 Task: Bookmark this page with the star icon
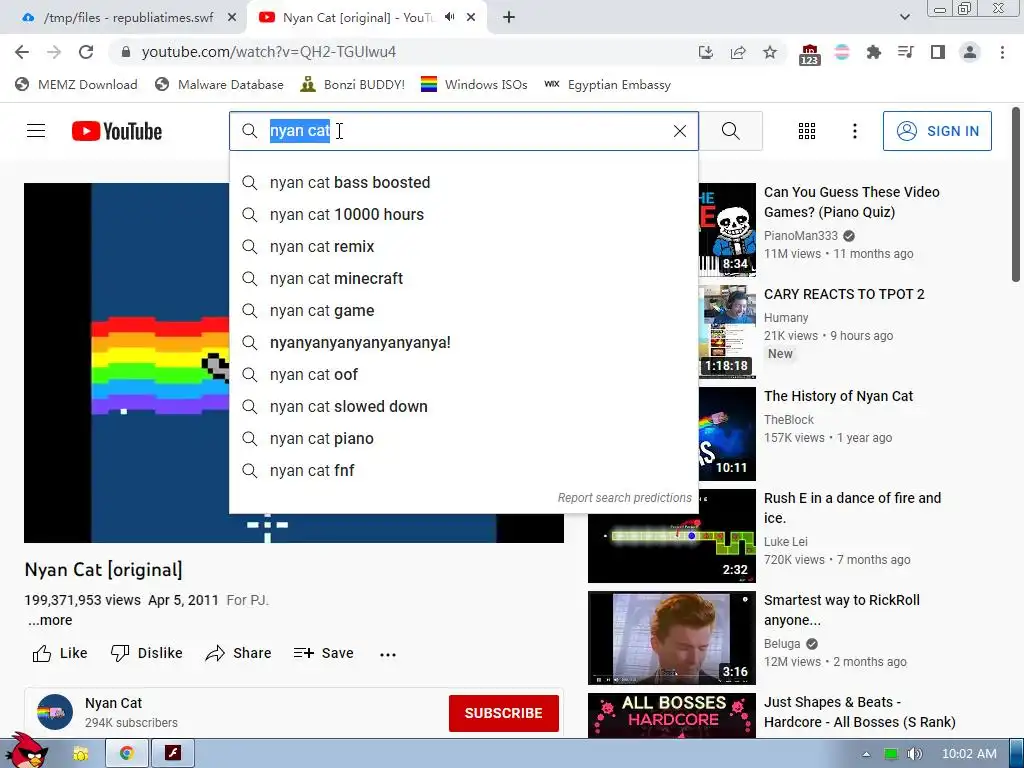click(x=770, y=52)
